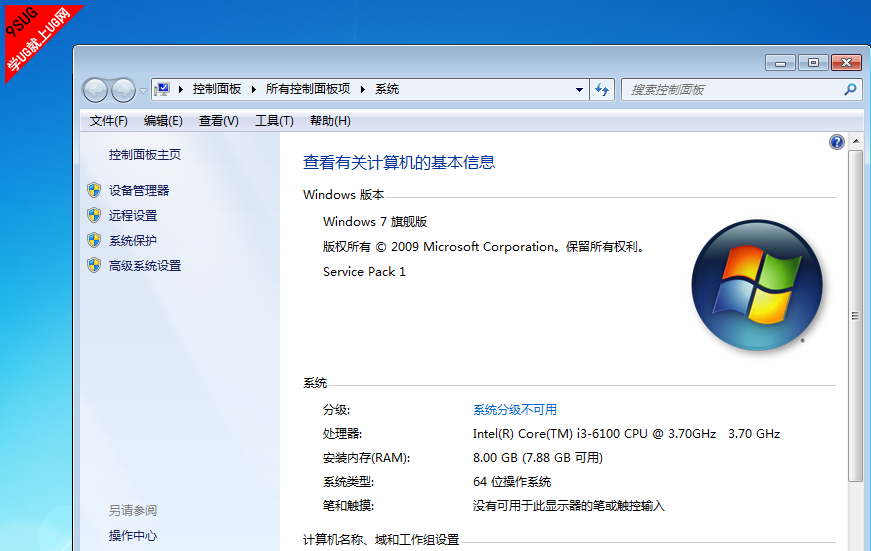This screenshot has height=551, width=871.
Task: Click the Back navigation arrow button
Action: pyautogui.click(x=95, y=90)
